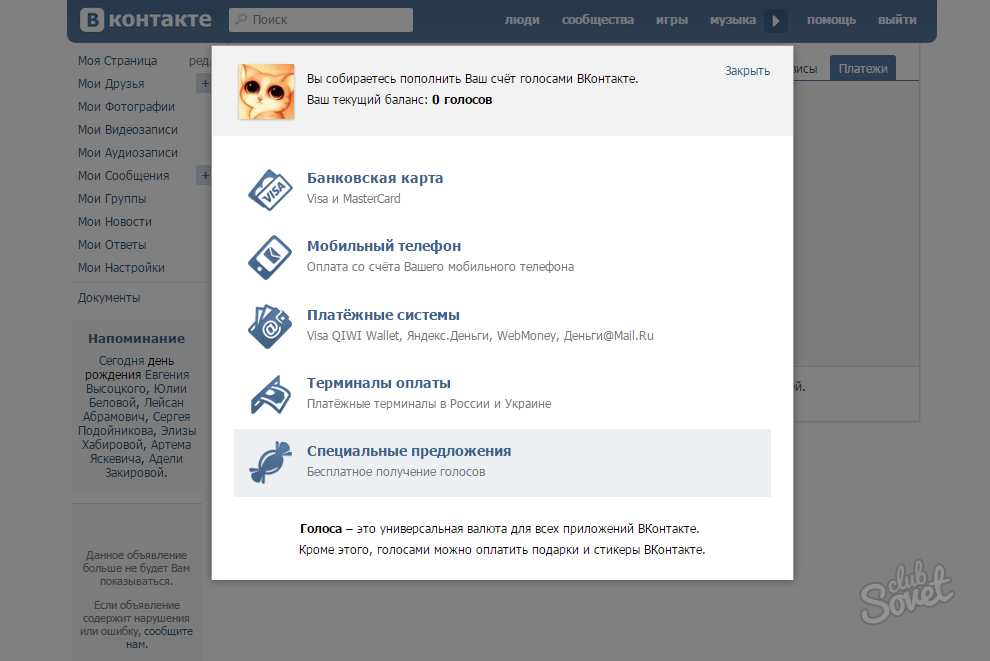The width and height of the screenshot is (990, 661).
Task: Focus the Поиск search field
Action: coord(321,20)
